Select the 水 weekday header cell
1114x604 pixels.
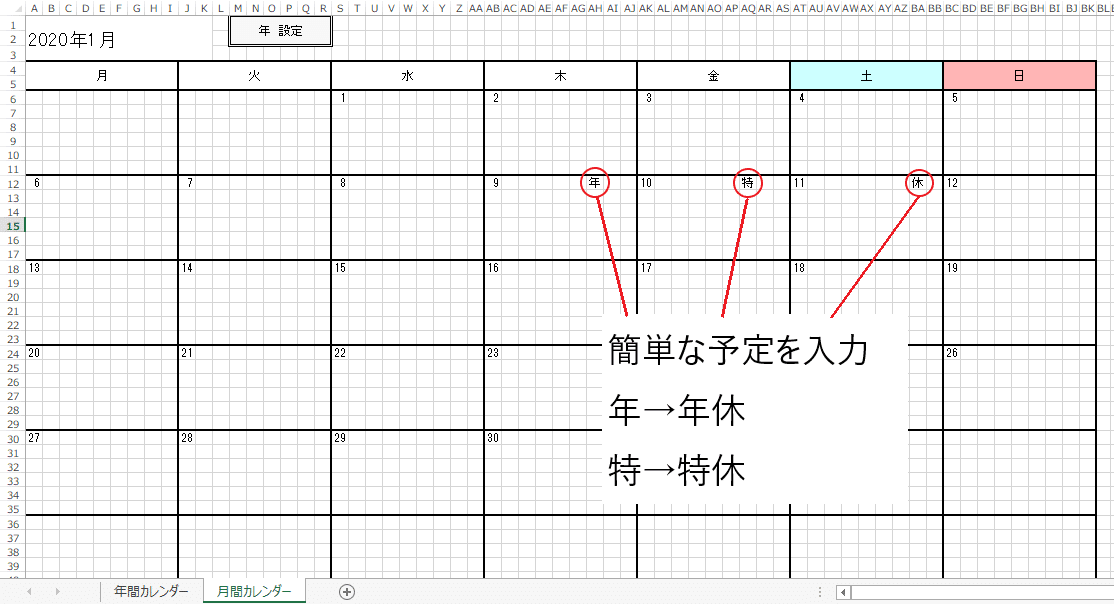click(406, 74)
